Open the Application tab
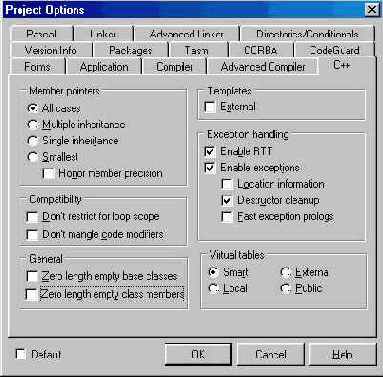 pyautogui.click(x=104, y=67)
